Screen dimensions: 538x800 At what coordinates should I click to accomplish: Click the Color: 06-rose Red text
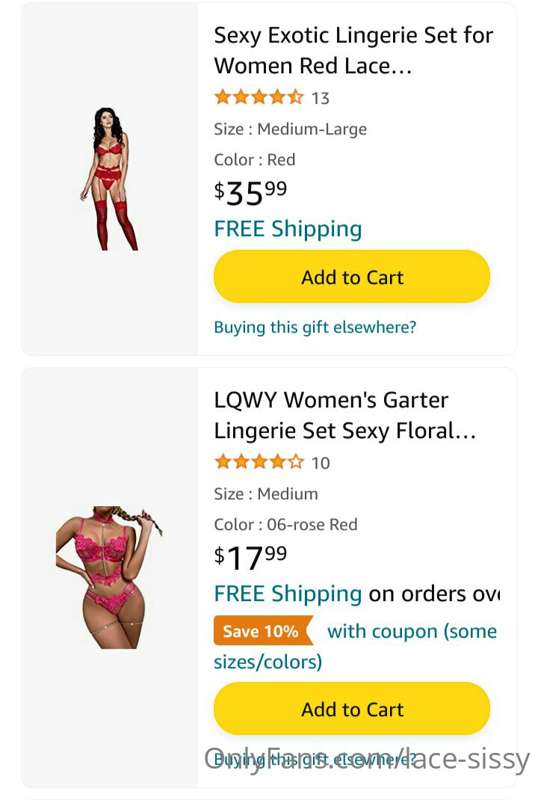click(286, 524)
